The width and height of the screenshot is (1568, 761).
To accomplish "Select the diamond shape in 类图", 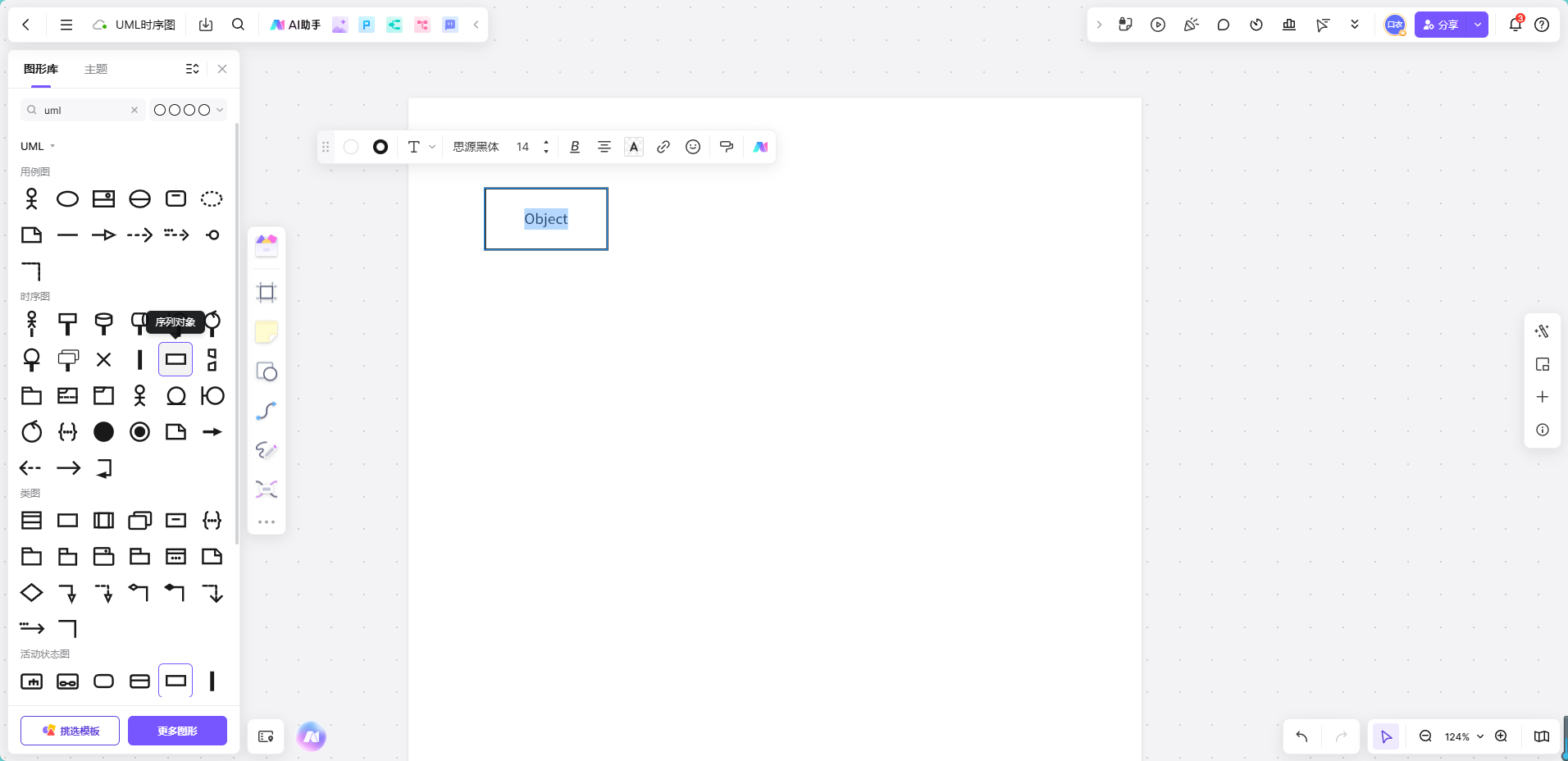I will pos(31,592).
